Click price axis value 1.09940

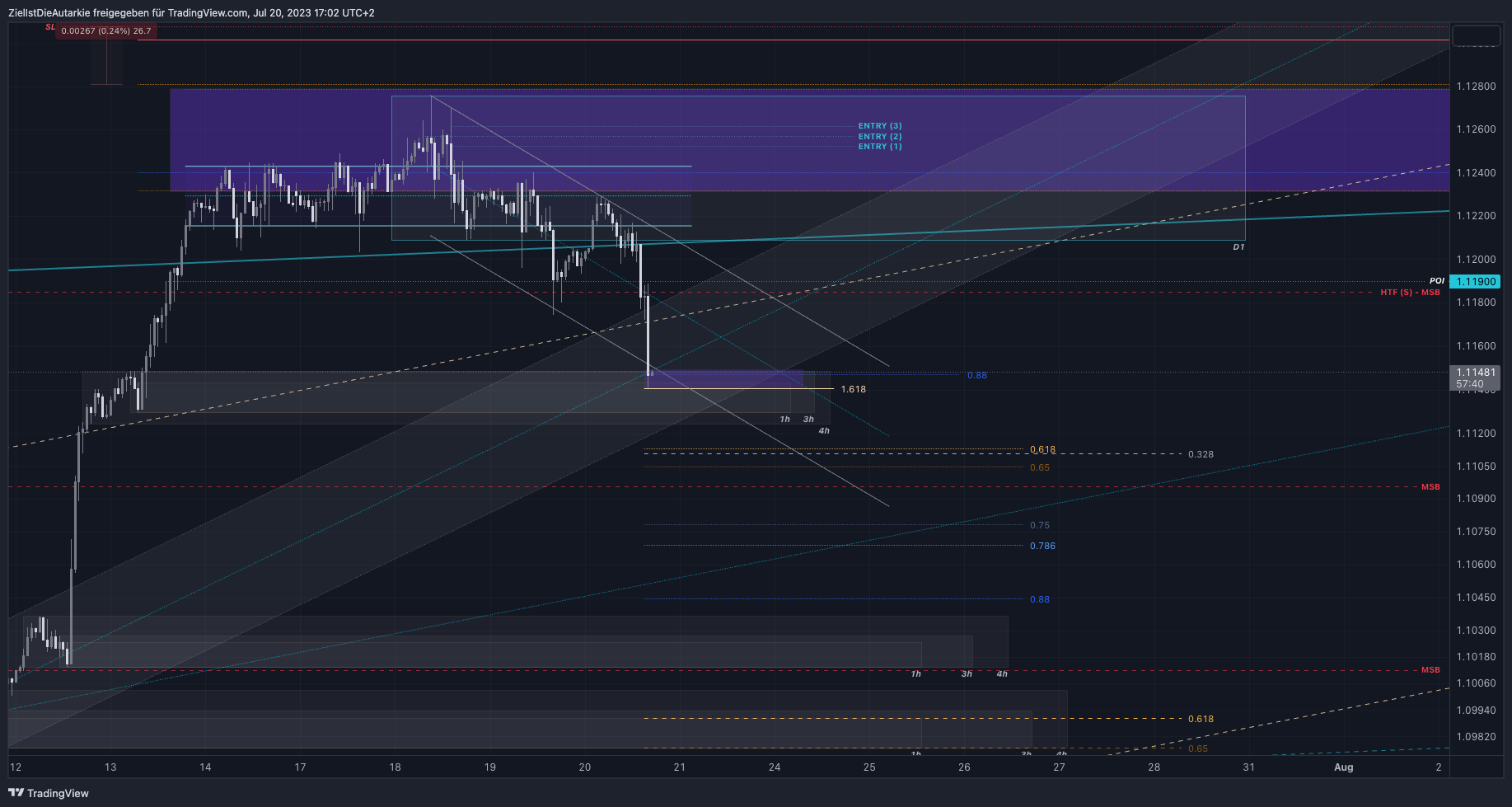[1476, 711]
